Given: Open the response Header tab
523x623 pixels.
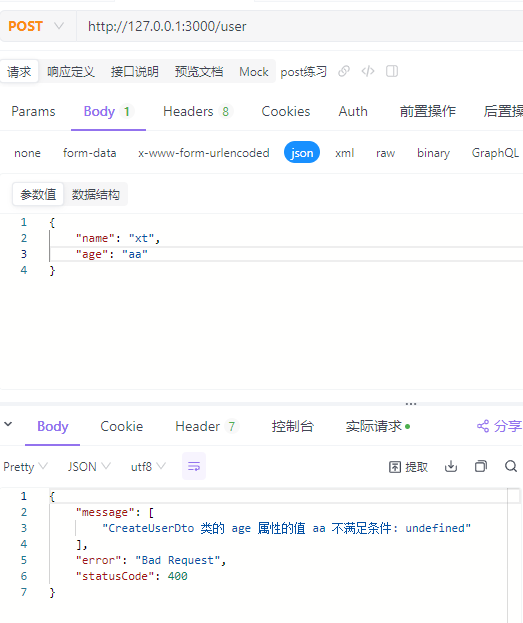Looking at the screenshot, I should (x=207, y=426).
